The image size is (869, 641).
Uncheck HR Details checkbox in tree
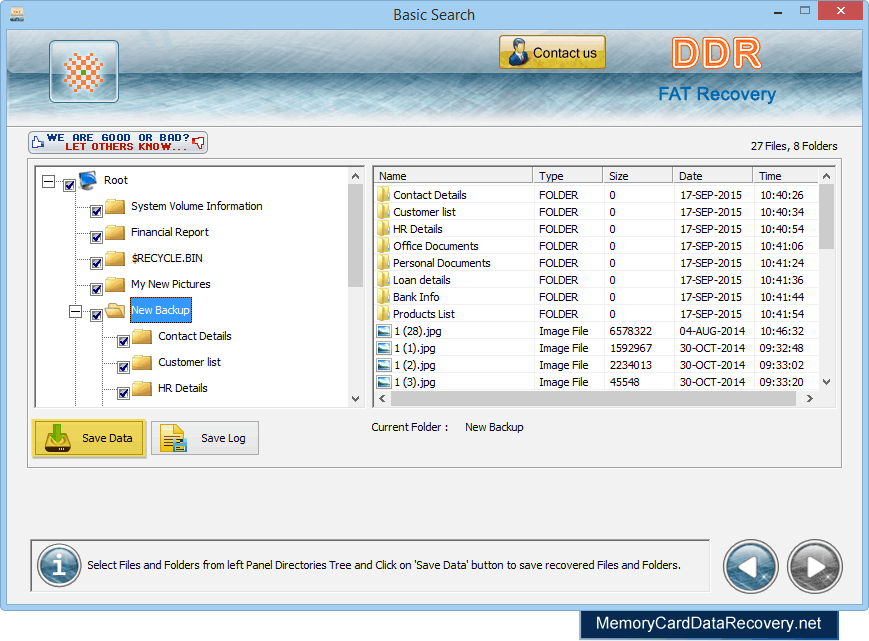point(124,393)
